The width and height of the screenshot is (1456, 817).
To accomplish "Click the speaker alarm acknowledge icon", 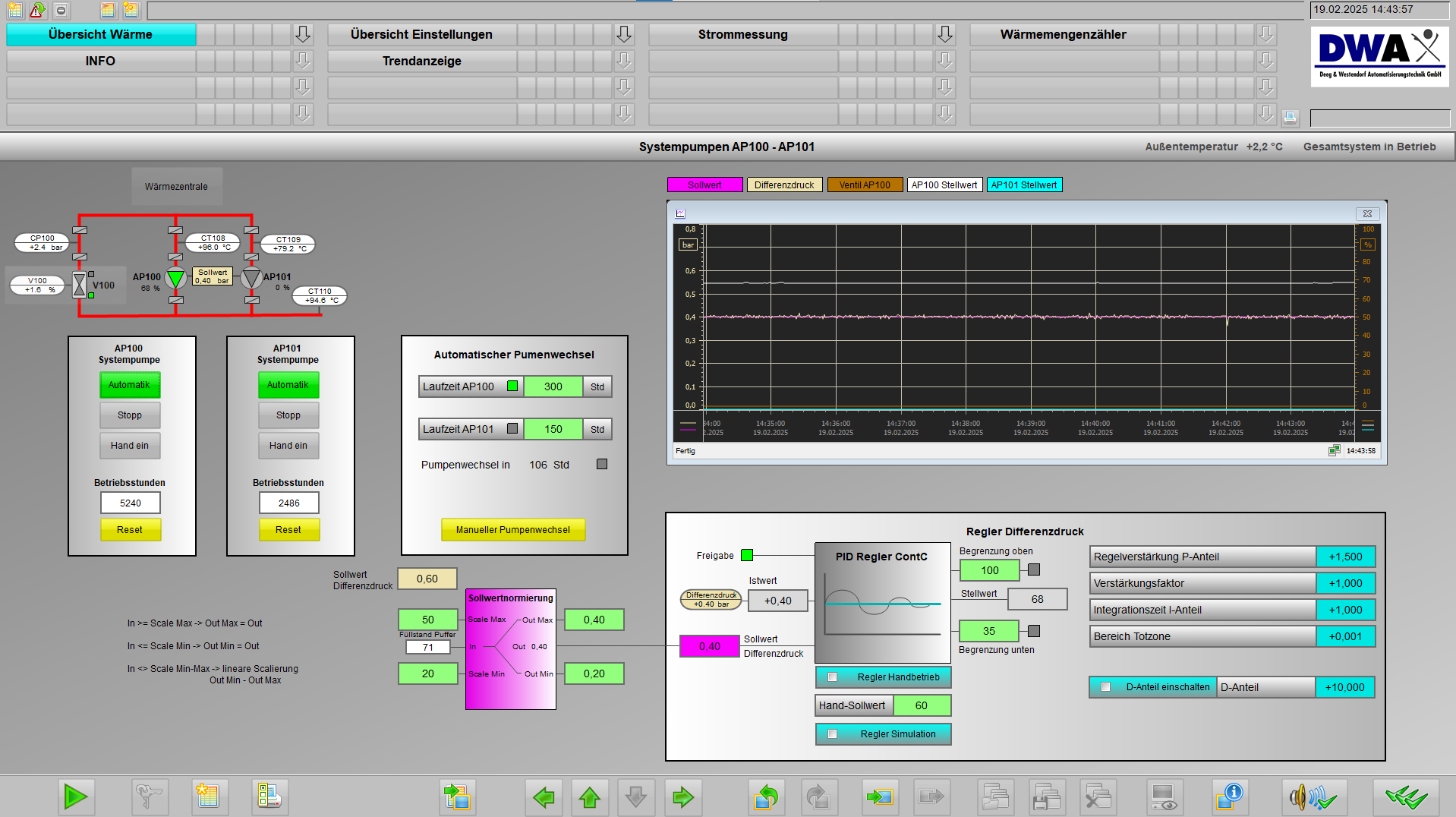I will coord(1314,796).
